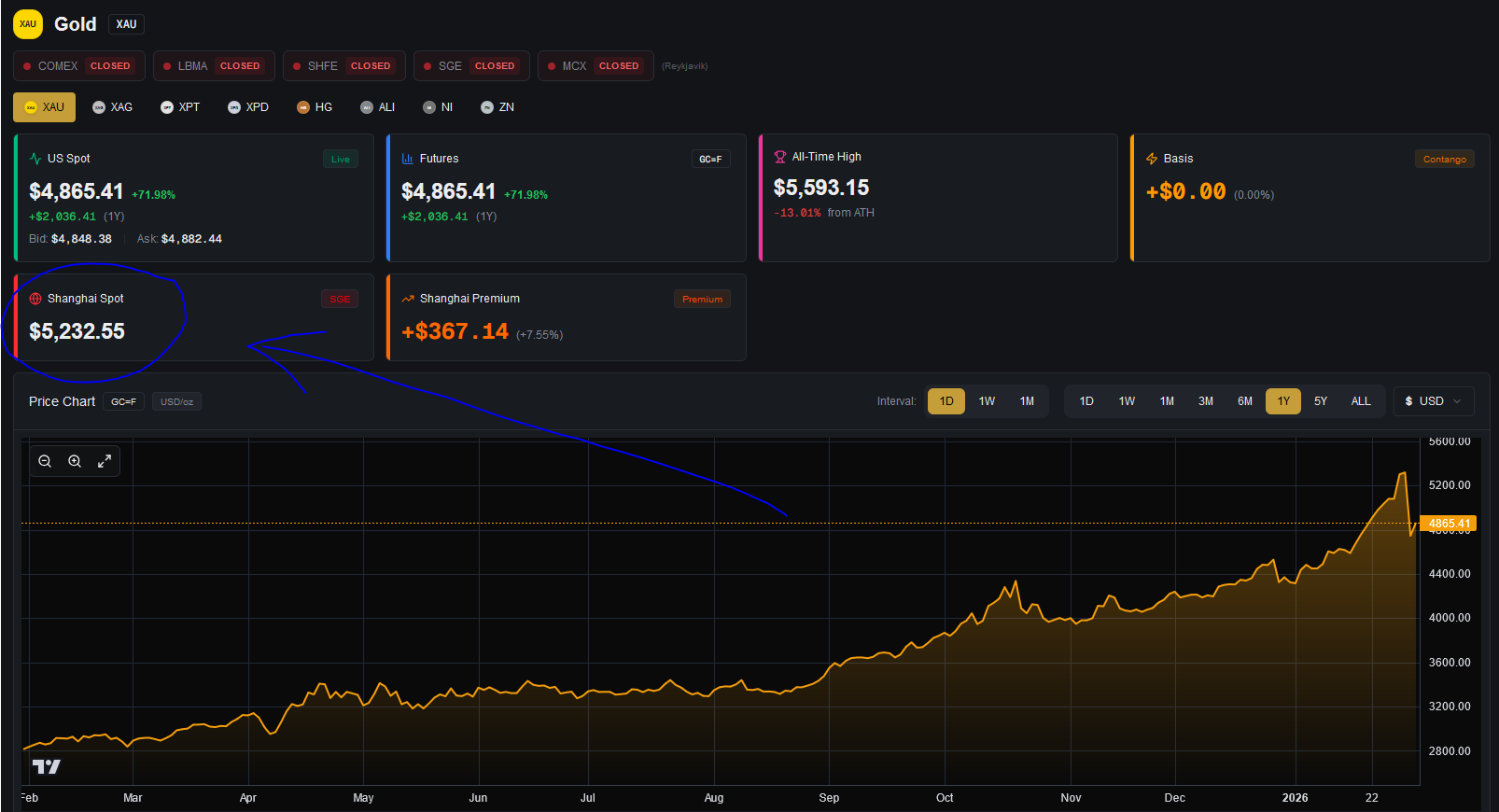Click the Shanghai Premium trend arrow icon

point(408,299)
